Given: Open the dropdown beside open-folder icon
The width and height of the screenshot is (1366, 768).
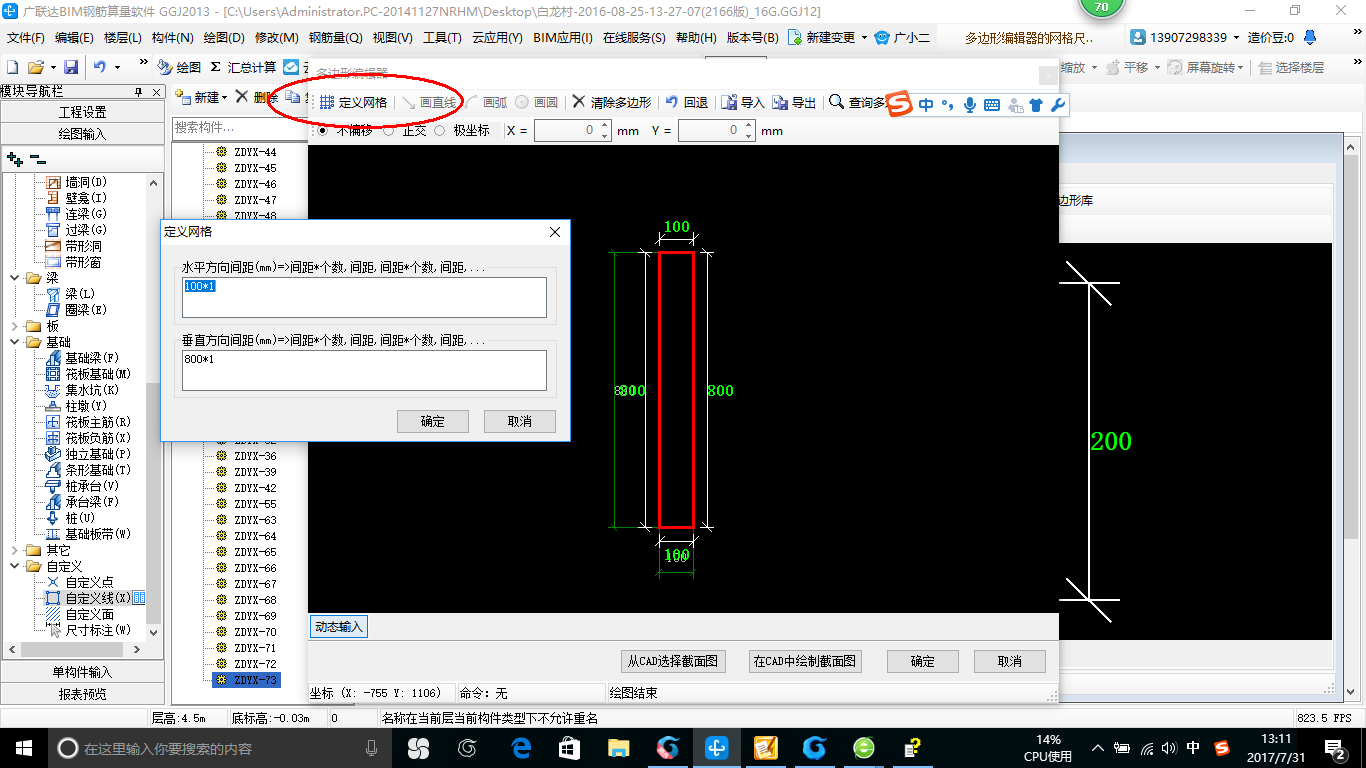Looking at the screenshot, I should click(51, 67).
